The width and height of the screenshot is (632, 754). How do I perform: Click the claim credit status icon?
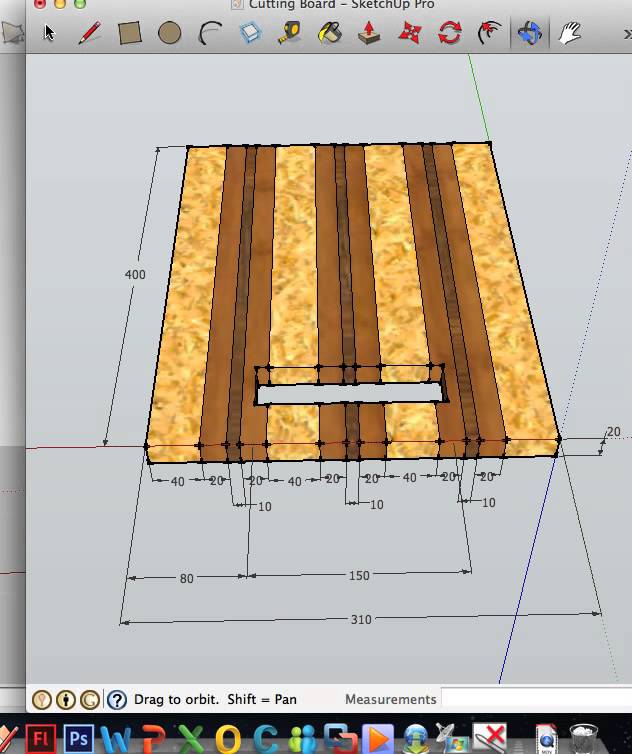click(90, 699)
